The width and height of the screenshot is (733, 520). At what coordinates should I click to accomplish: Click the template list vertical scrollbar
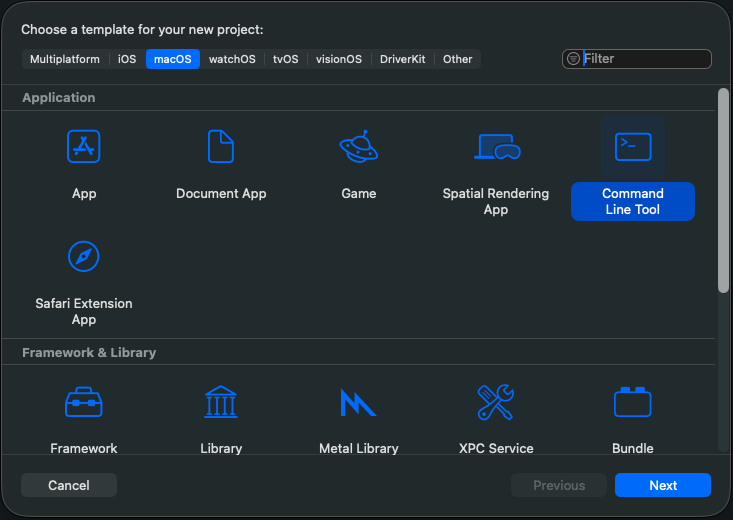pyautogui.click(x=723, y=190)
